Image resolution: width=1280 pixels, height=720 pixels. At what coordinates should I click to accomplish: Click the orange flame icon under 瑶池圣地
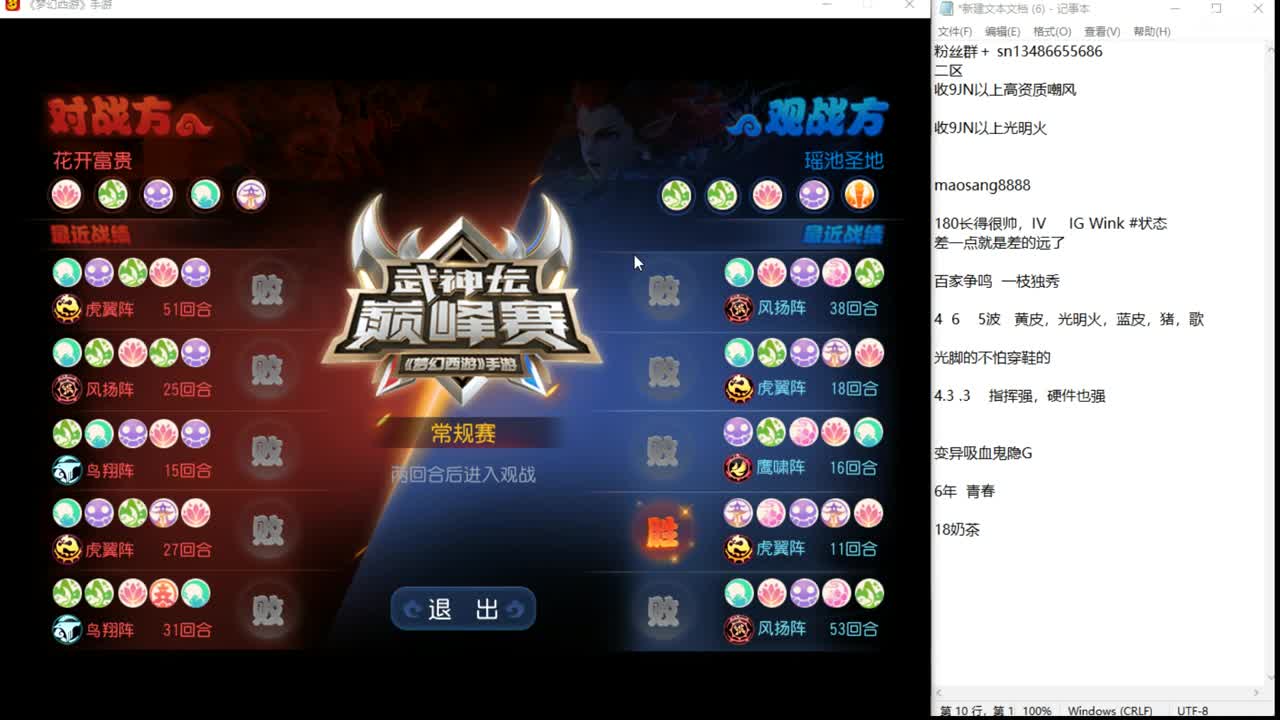(859, 194)
